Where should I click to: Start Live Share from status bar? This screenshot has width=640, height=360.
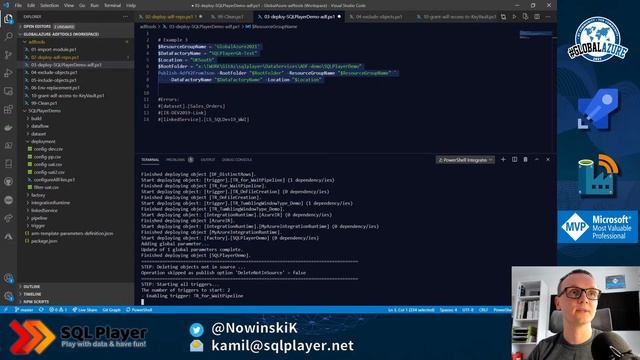click(85, 310)
